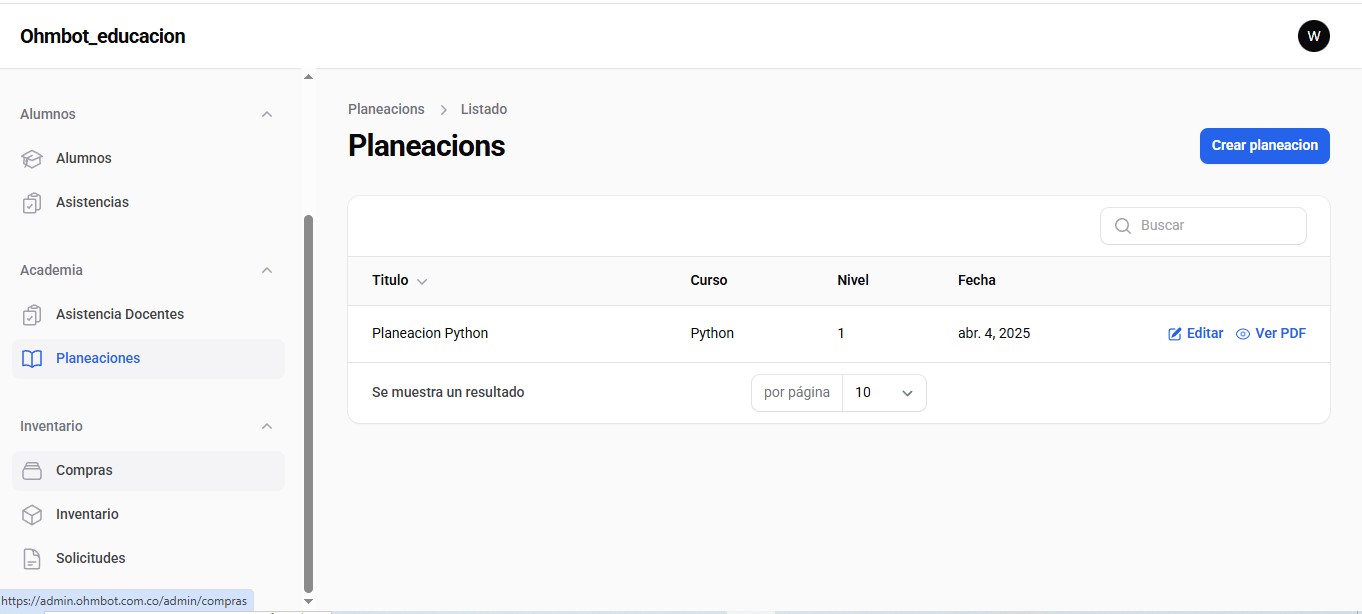1362x614 pixels.
Task: Click the Nivel column header
Action: 853,280
